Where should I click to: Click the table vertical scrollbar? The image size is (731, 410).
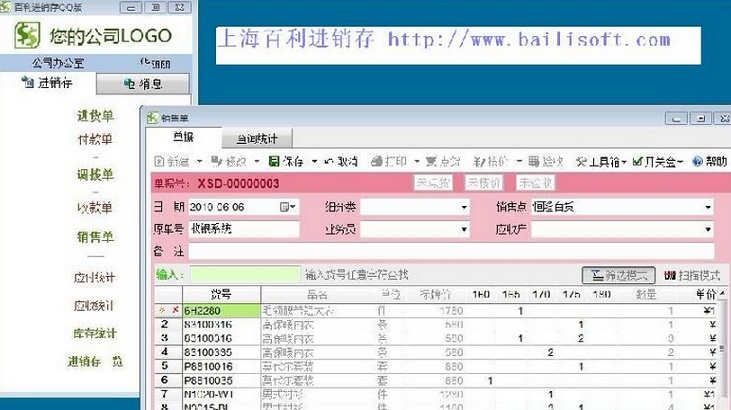point(722,349)
